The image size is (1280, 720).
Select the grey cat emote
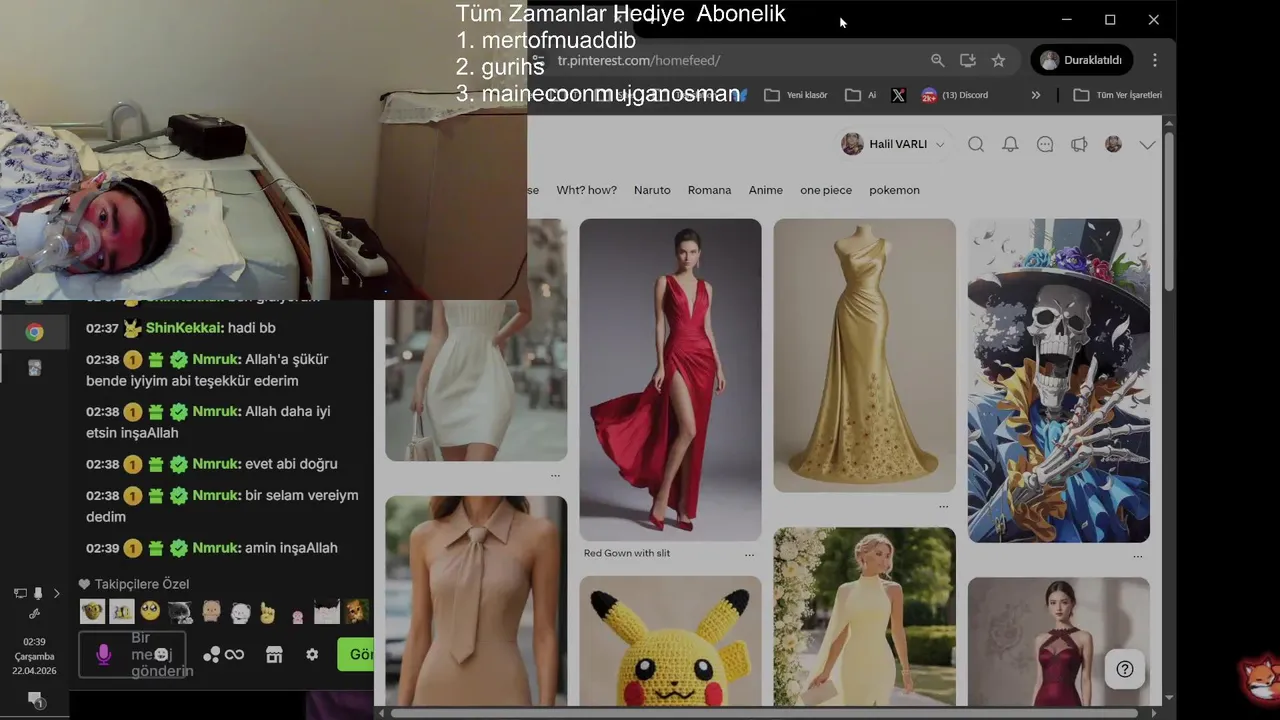181,611
